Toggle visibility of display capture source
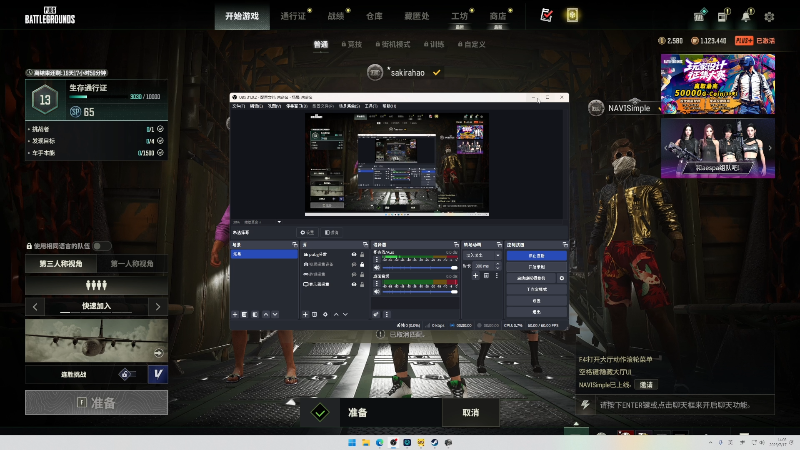The width and height of the screenshot is (800, 450). tap(354, 284)
